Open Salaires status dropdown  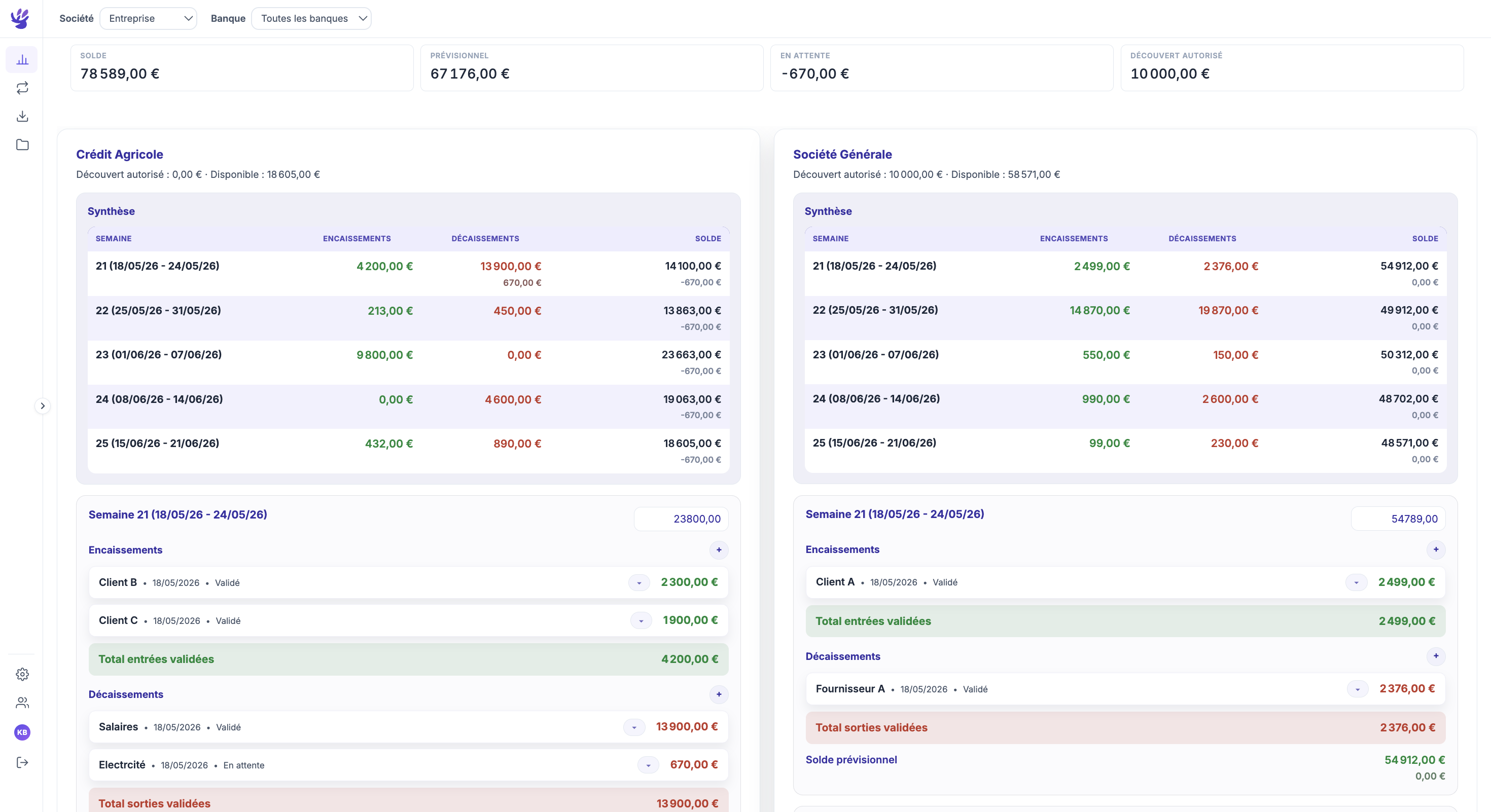point(634,727)
